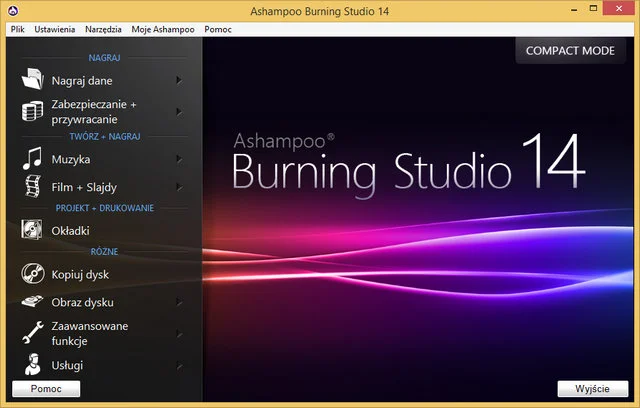This screenshot has width=640, height=408.
Task: Select the Okładki label
Action: (x=70, y=231)
